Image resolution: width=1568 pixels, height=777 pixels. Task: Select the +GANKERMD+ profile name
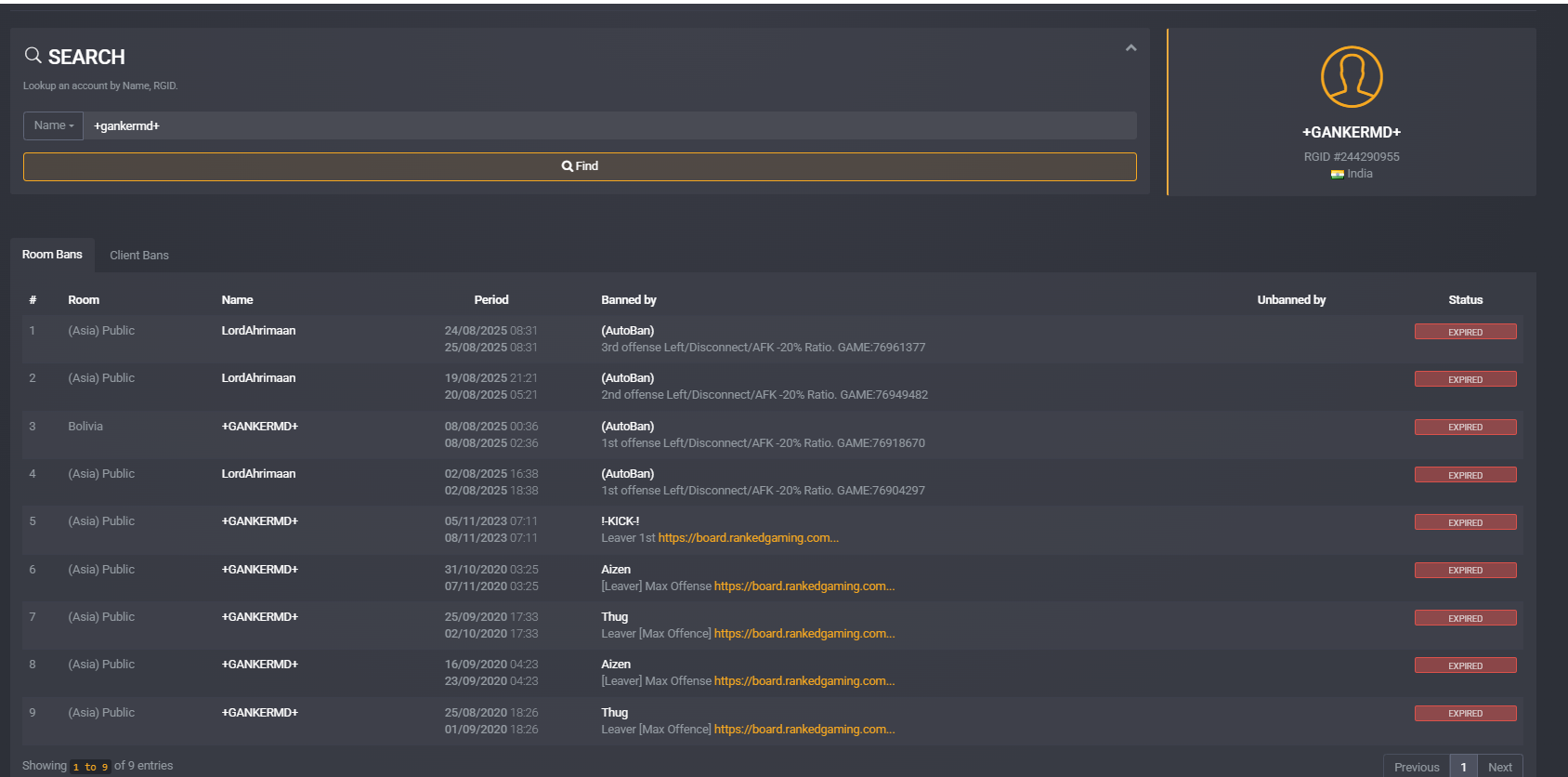(x=1352, y=132)
